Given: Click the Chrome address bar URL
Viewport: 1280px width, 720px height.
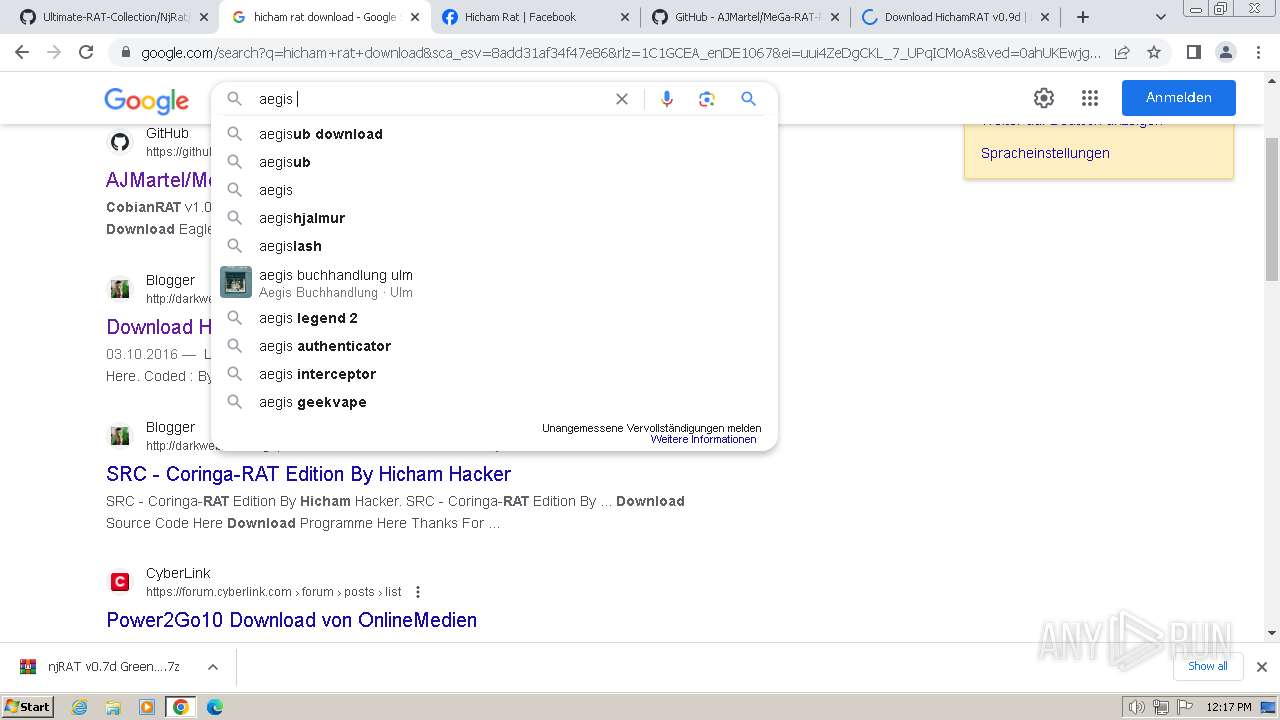Looking at the screenshot, I should 620,52.
